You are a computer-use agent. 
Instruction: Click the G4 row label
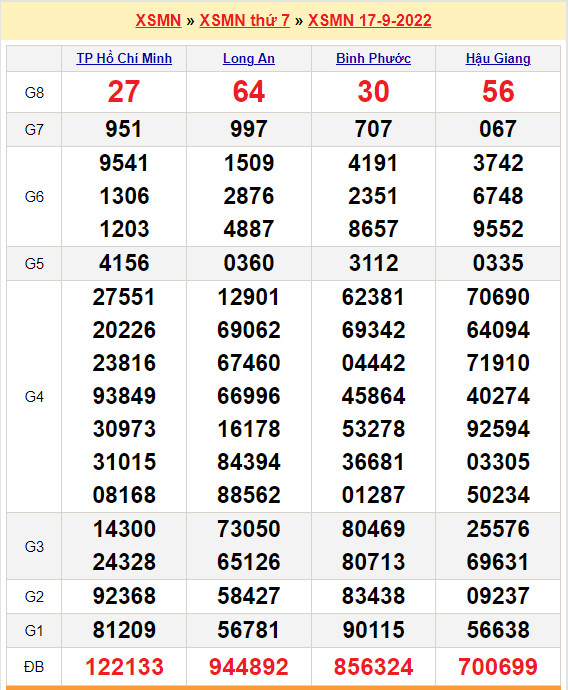(x=34, y=397)
